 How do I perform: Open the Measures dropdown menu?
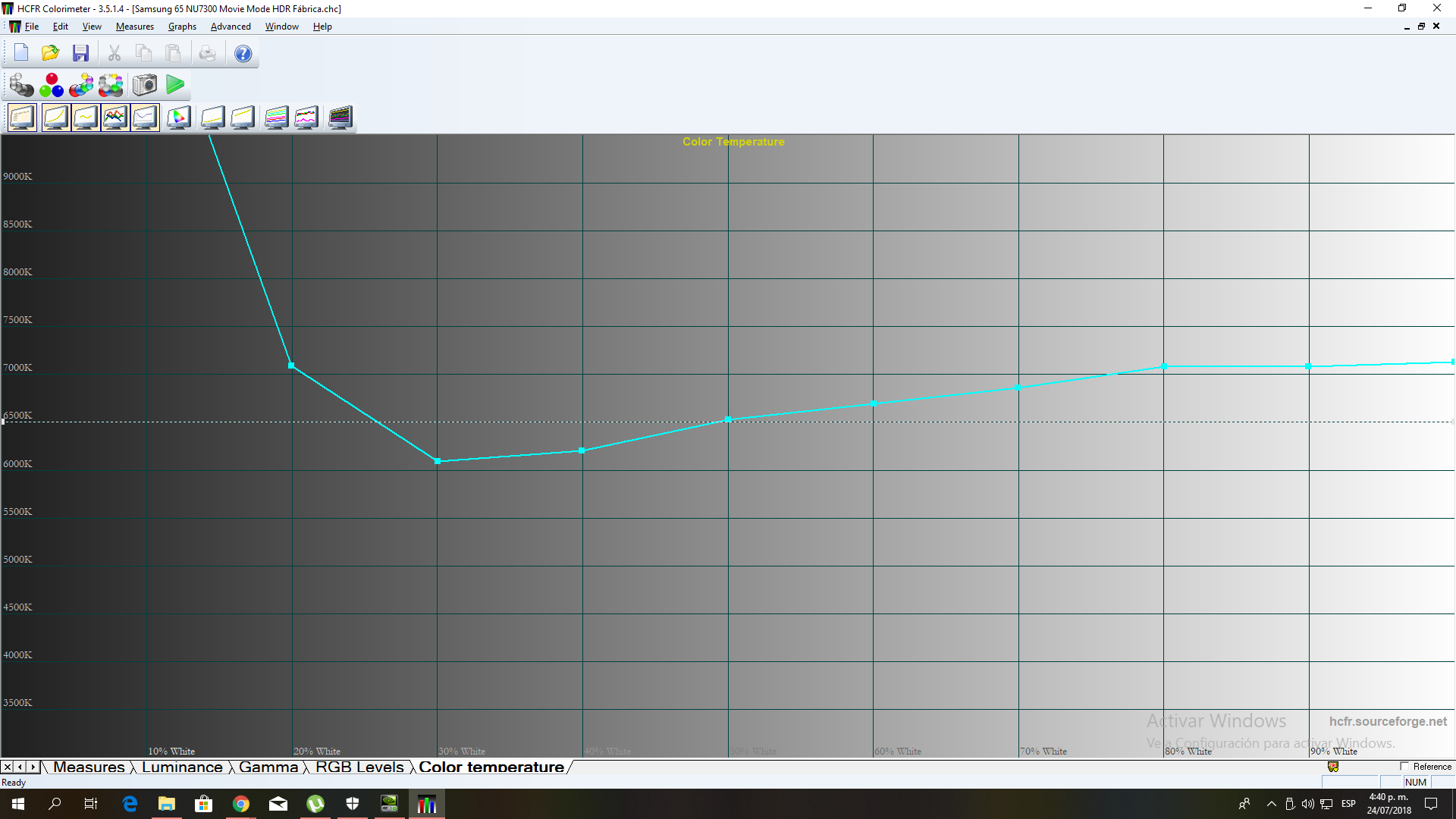pos(134,27)
